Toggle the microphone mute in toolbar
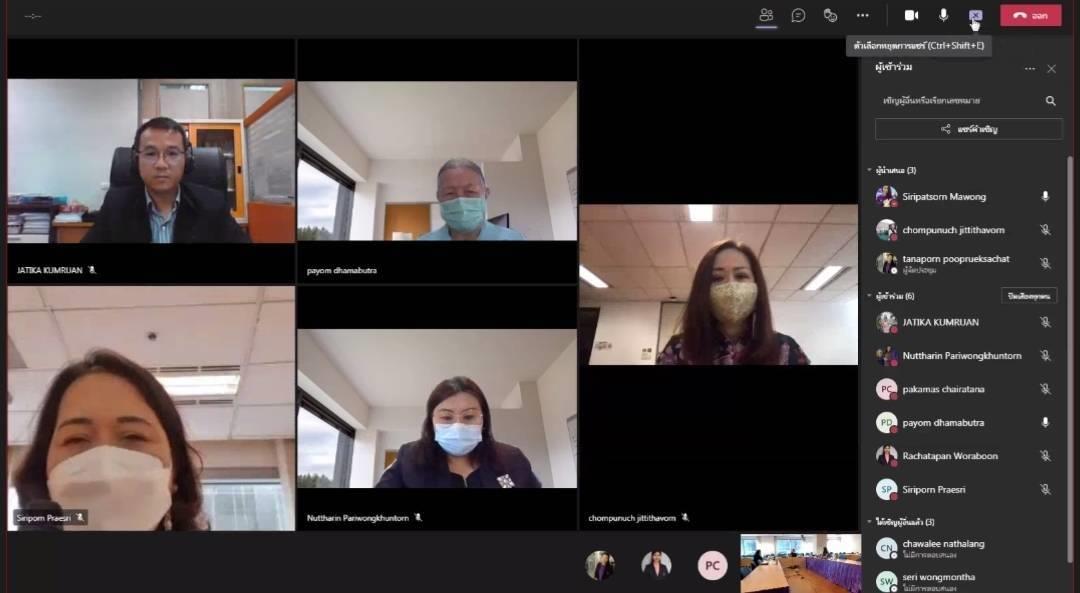The width and height of the screenshot is (1080, 593). pos(944,15)
